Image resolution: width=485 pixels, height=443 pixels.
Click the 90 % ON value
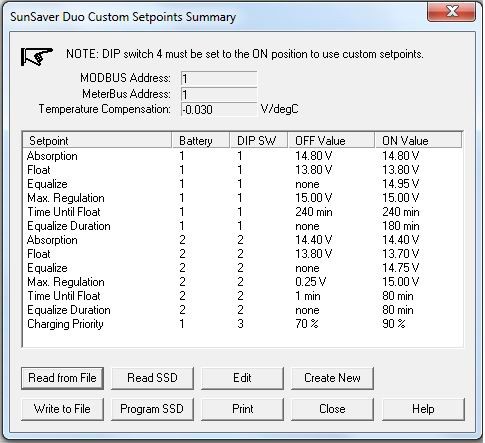394,324
